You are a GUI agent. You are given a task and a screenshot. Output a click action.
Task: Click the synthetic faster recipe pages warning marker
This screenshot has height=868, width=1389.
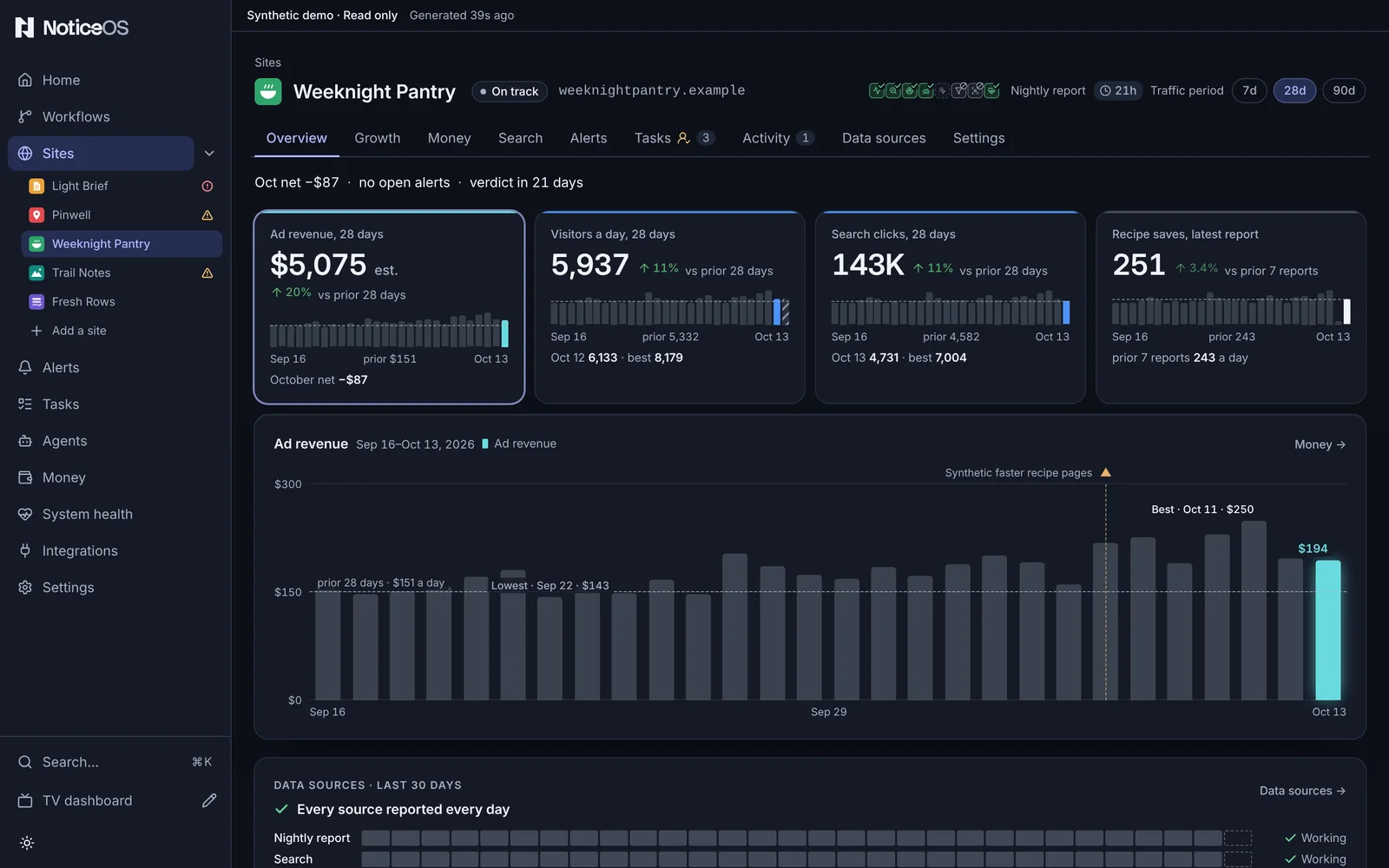coord(1106,472)
